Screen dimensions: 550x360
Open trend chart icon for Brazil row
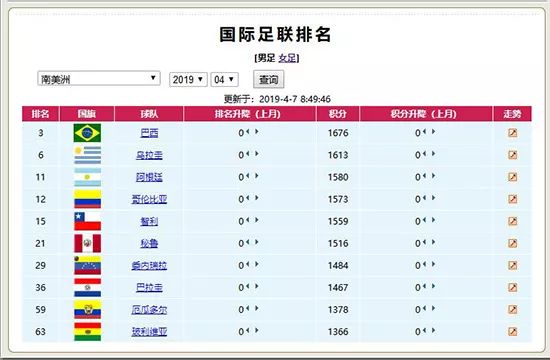512,133
